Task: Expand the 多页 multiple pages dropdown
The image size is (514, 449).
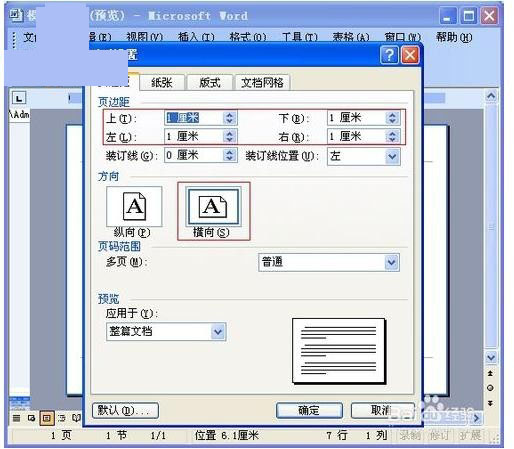Action: 392,263
